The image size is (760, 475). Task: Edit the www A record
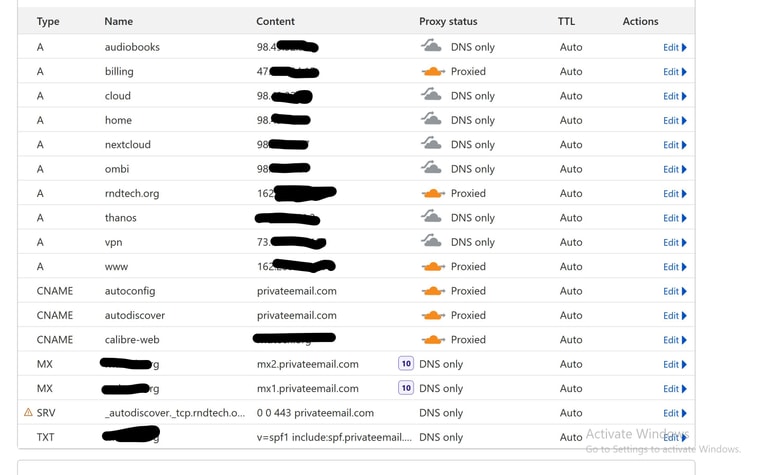[675, 267]
